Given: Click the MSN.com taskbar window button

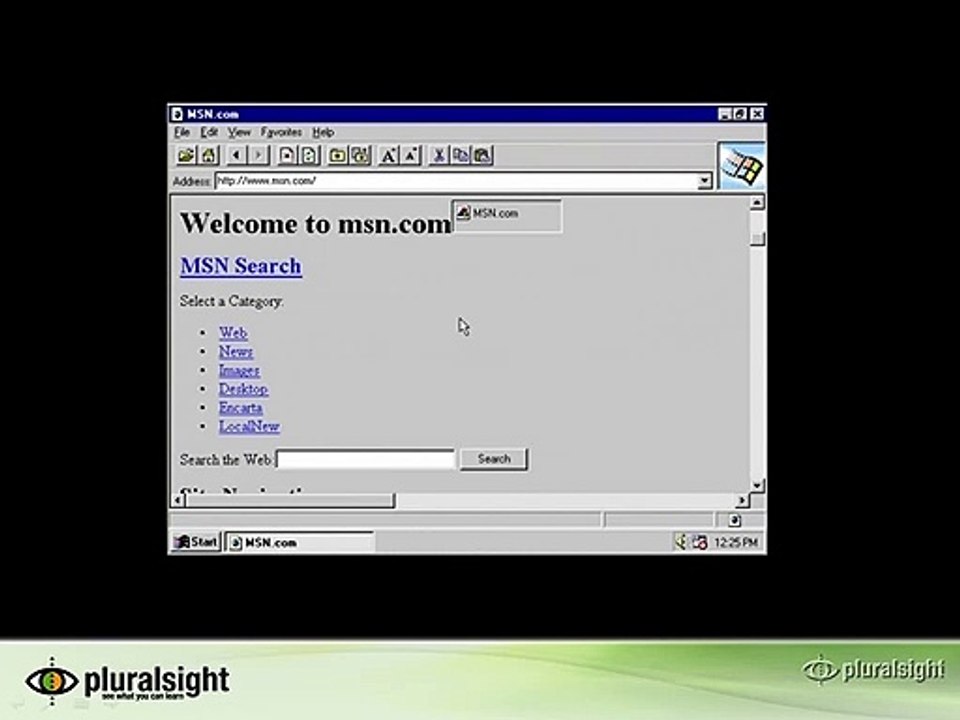Looking at the screenshot, I should (x=299, y=542).
